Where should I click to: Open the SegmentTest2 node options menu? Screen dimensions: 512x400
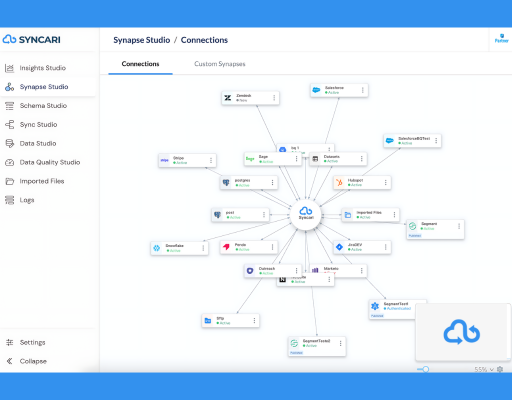[341, 343]
